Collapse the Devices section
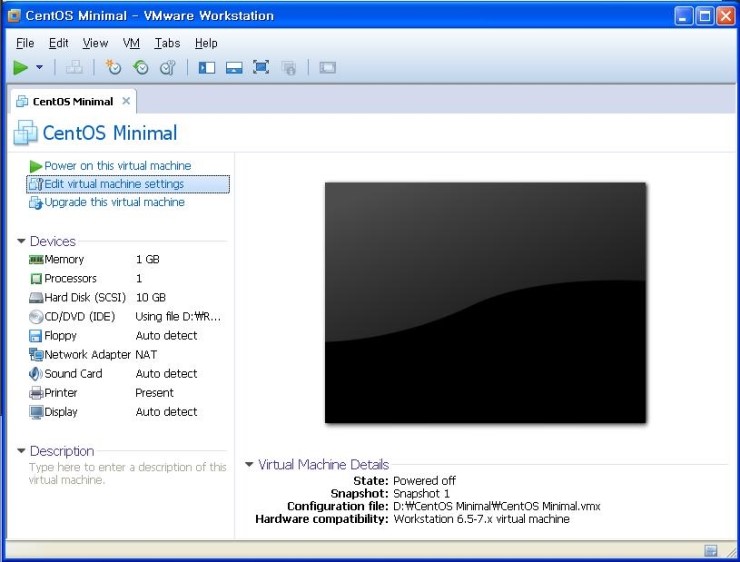This screenshot has width=740, height=562. (22, 241)
